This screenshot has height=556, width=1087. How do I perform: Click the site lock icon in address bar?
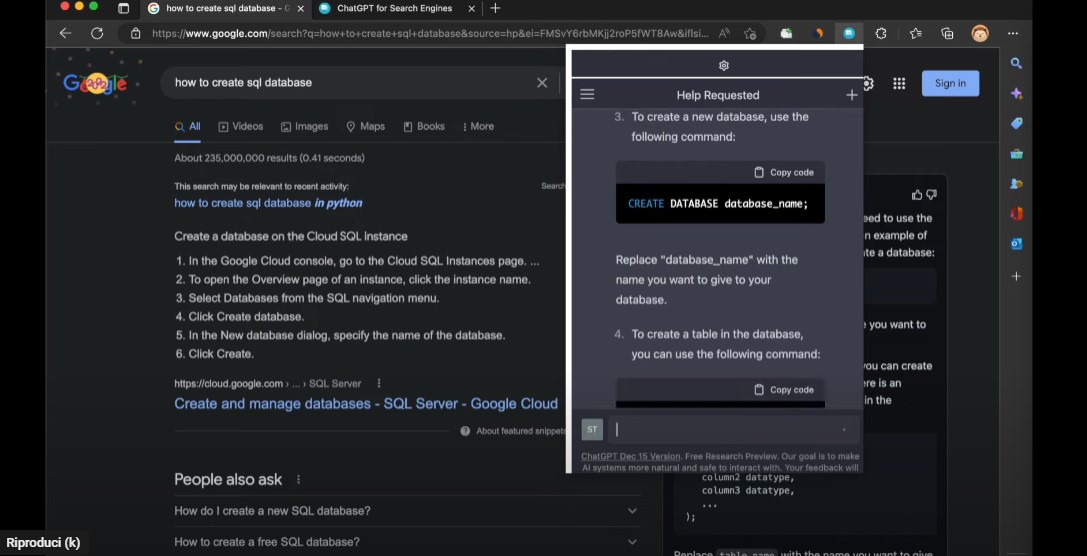click(136, 33)
